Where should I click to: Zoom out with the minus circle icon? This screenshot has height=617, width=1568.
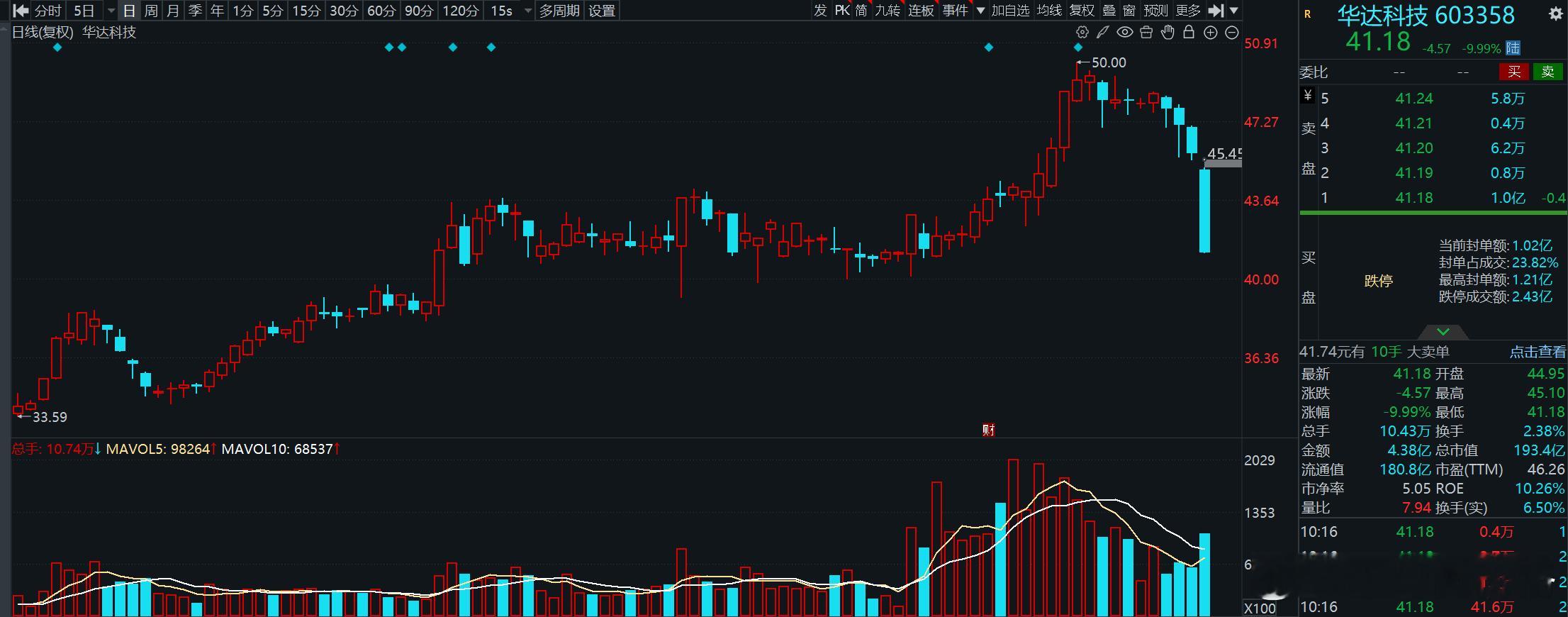coord(1232,33)
